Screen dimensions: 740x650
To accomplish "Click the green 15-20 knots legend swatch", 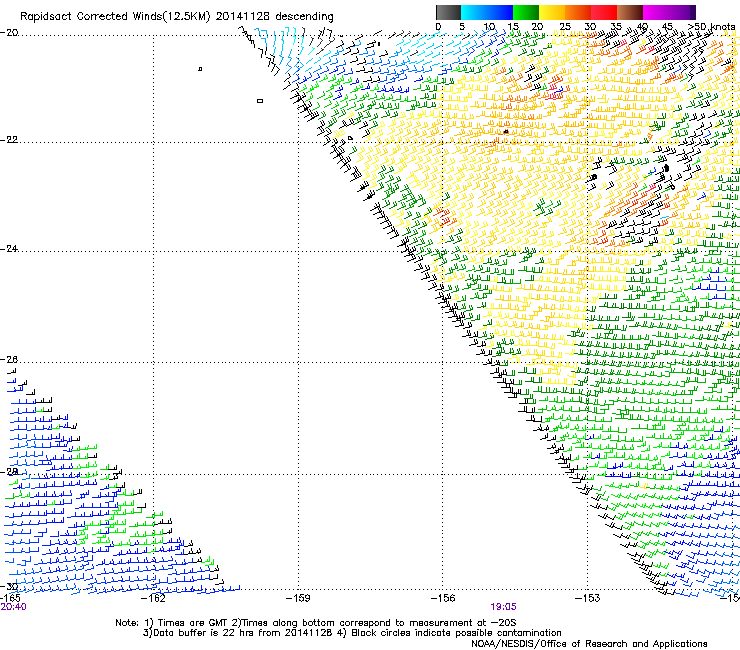I will 526,12.
